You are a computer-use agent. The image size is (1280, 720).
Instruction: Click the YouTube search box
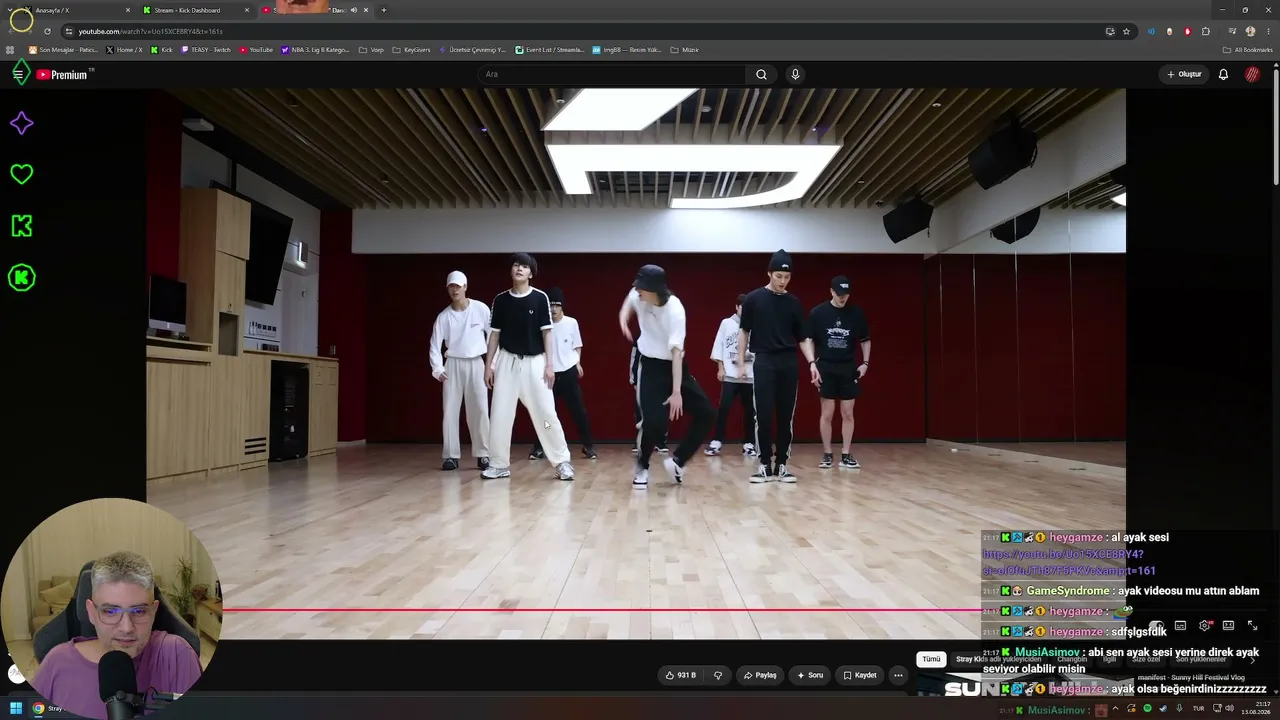[x=612, y=74]
